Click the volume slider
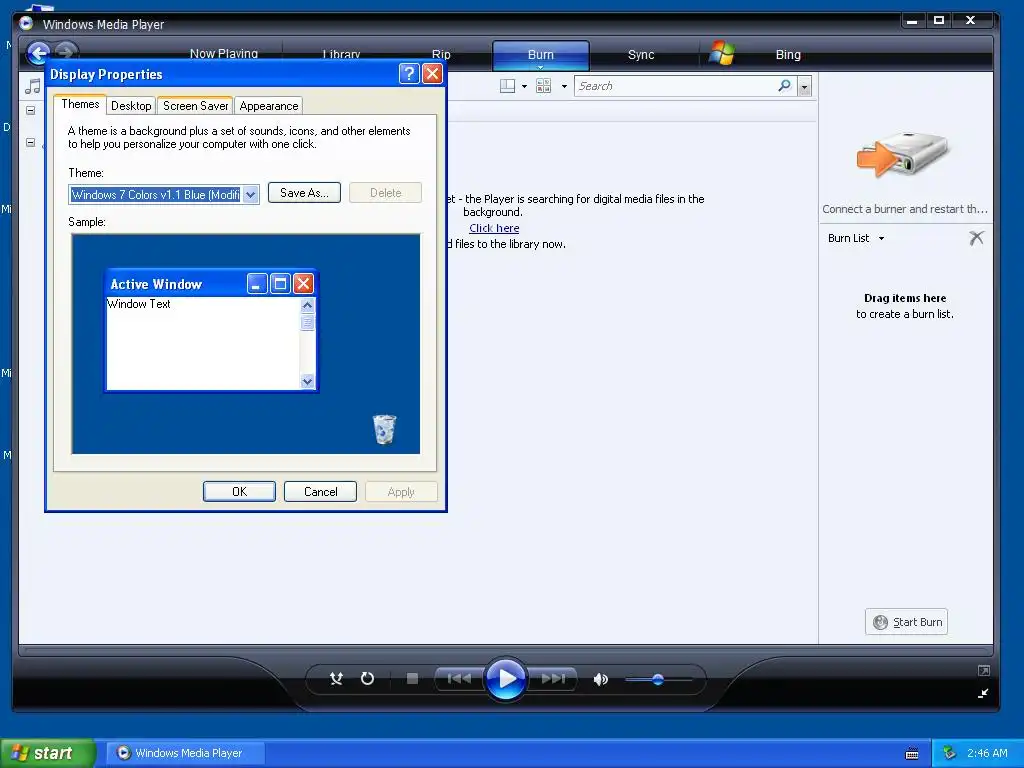The image size is (1024, 768). pyautogui.click(x=658, y=679)
